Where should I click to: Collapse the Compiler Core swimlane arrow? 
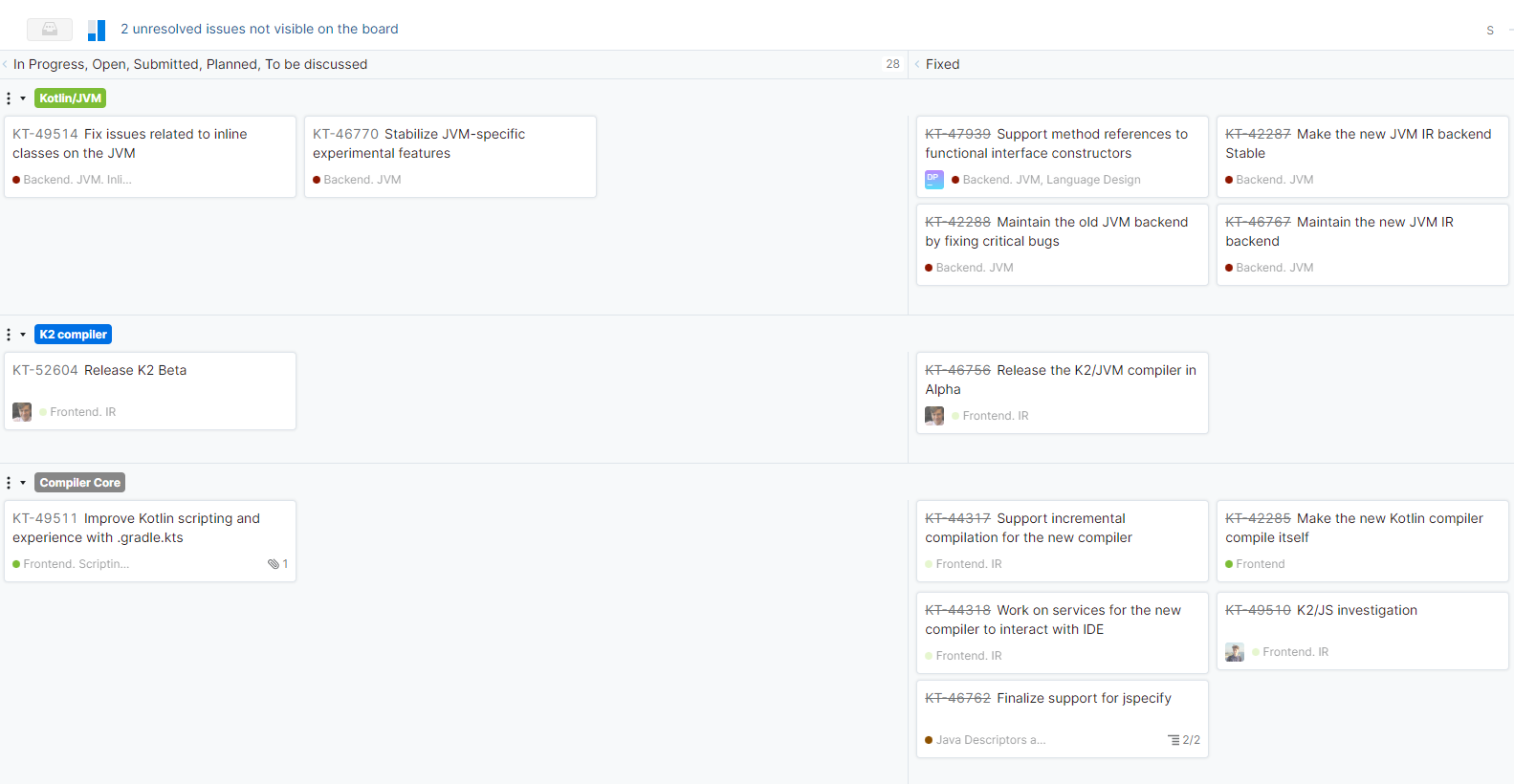tap(23, 483)
